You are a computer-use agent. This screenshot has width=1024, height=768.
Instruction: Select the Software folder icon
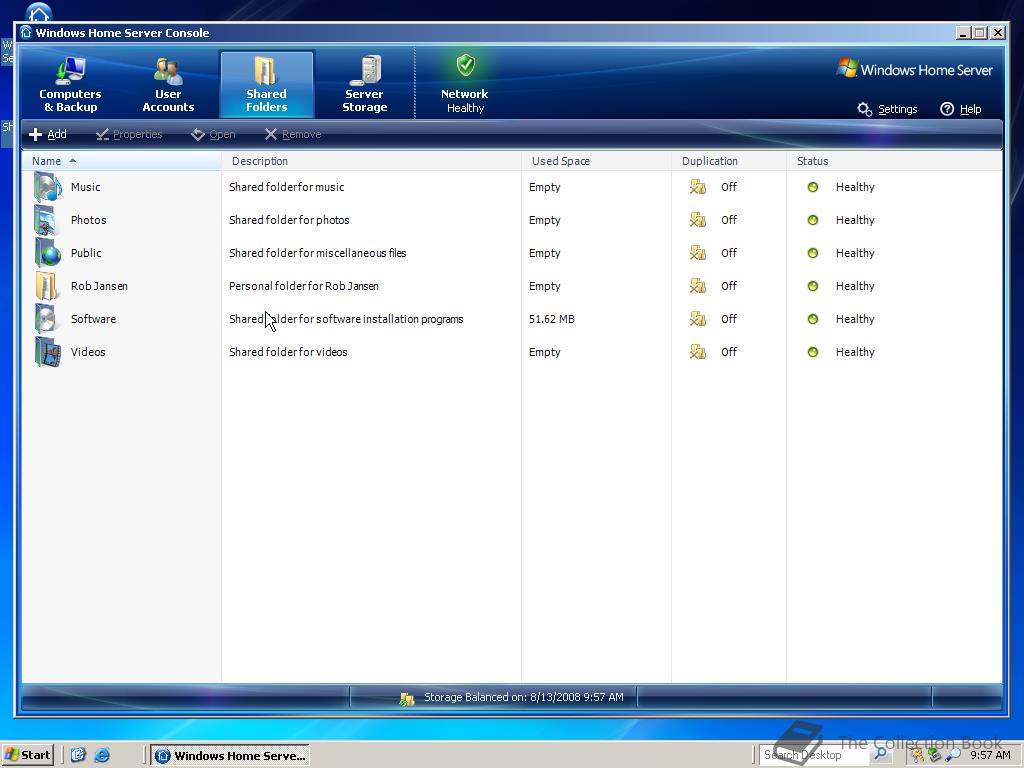[x=48, y=319]
